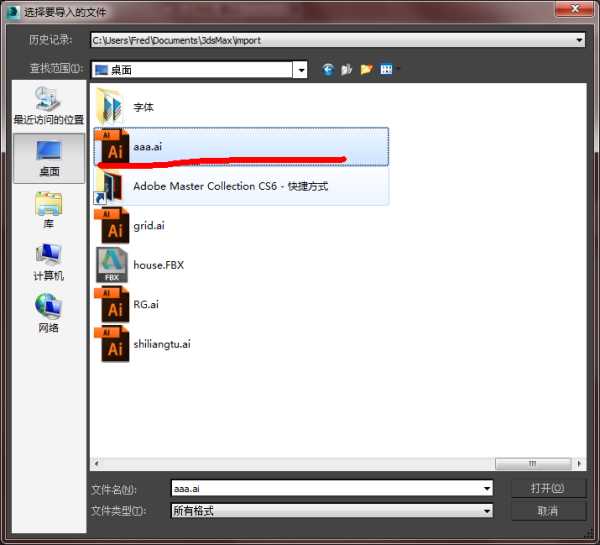The image size is (600, 545).
Task: Select the grid.ai file
Action: click(148, 226)
